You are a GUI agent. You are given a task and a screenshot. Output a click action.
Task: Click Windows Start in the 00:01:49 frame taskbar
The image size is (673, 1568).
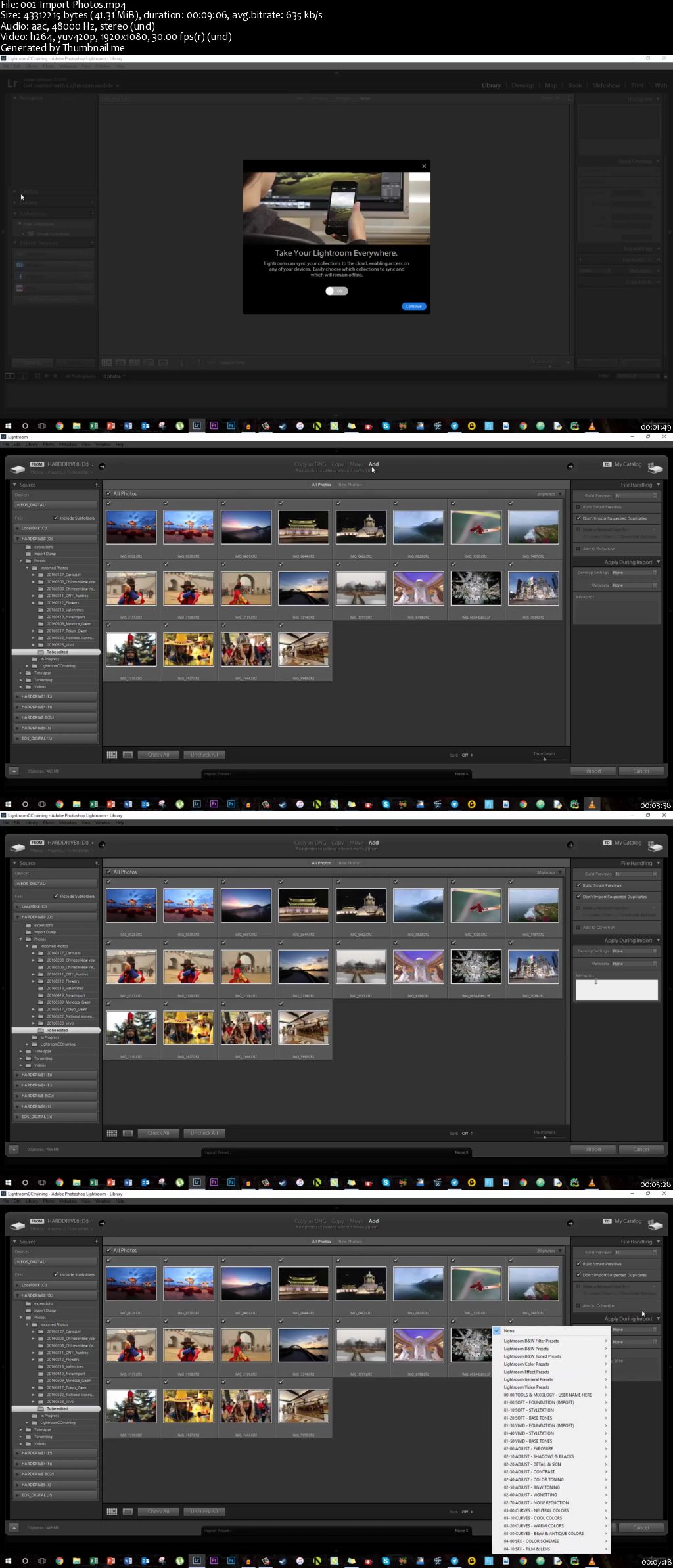[9, 426]
